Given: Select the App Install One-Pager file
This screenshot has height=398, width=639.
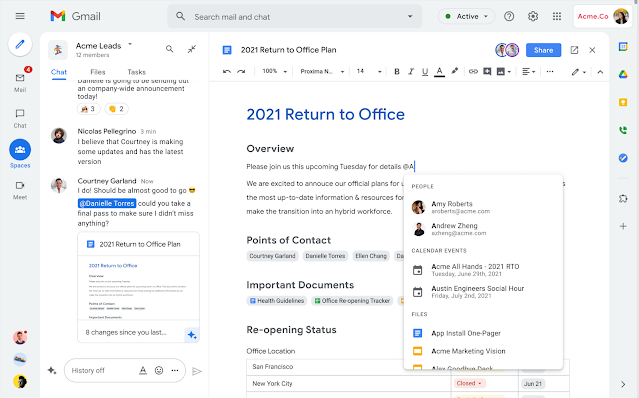Looking at the screenshot, I should (483, 333).
